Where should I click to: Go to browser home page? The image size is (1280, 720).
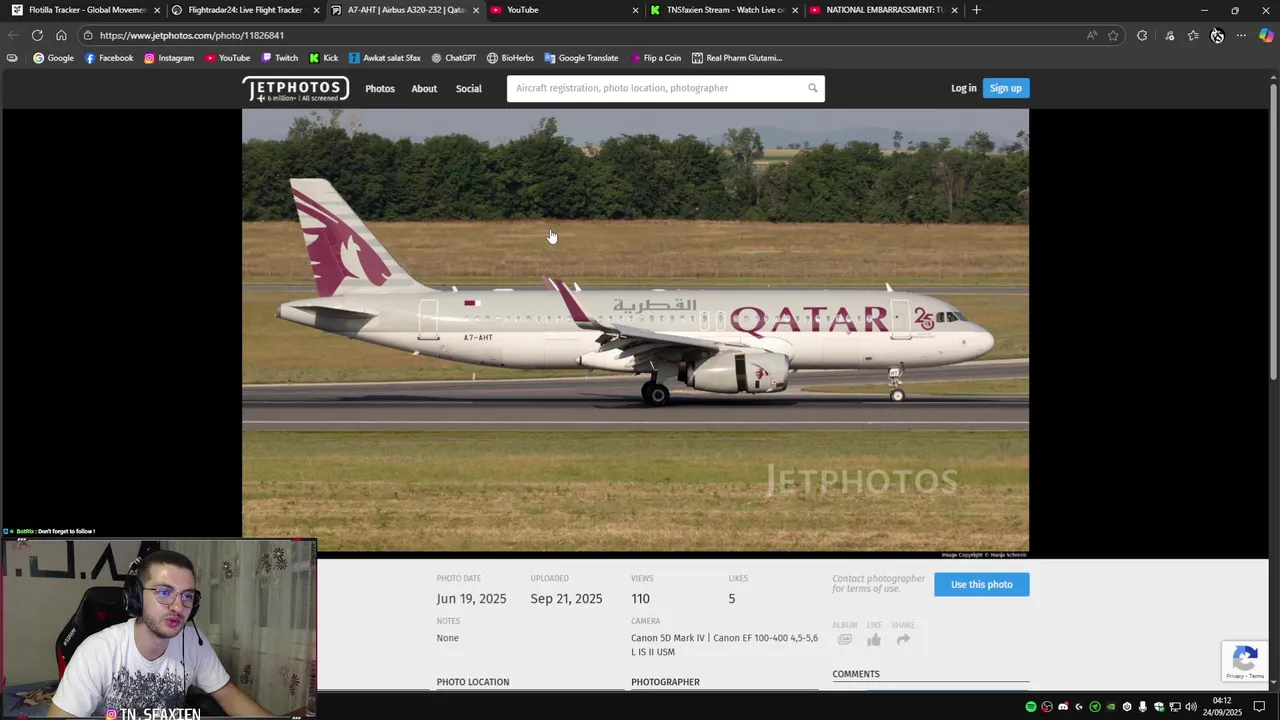[x=61, y=35]
